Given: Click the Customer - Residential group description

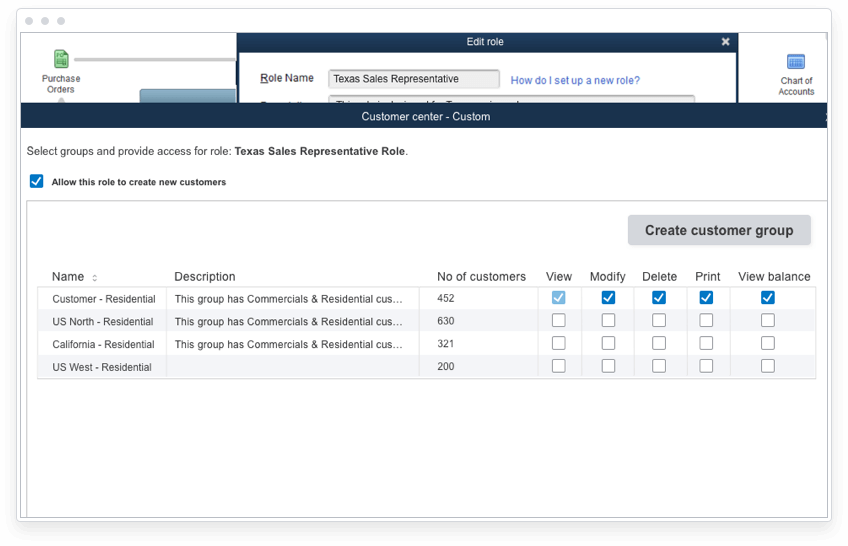Looking at the screenshot, I should 288,299.
